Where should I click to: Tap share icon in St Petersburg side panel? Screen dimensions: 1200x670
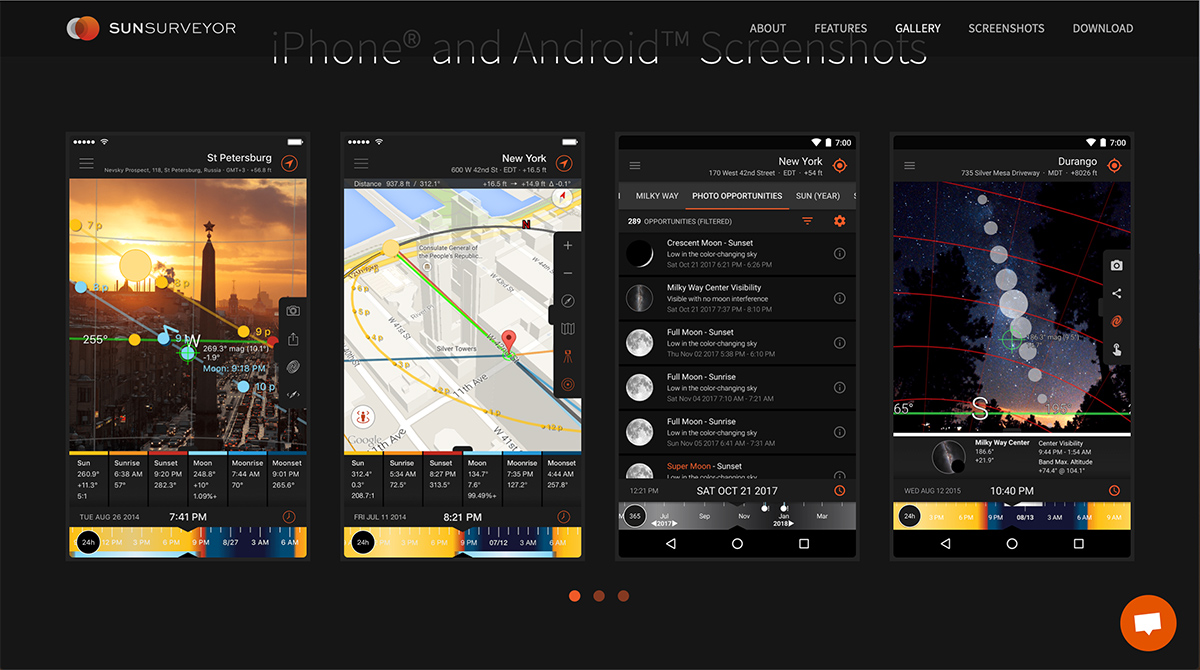[x=293, y=339]
